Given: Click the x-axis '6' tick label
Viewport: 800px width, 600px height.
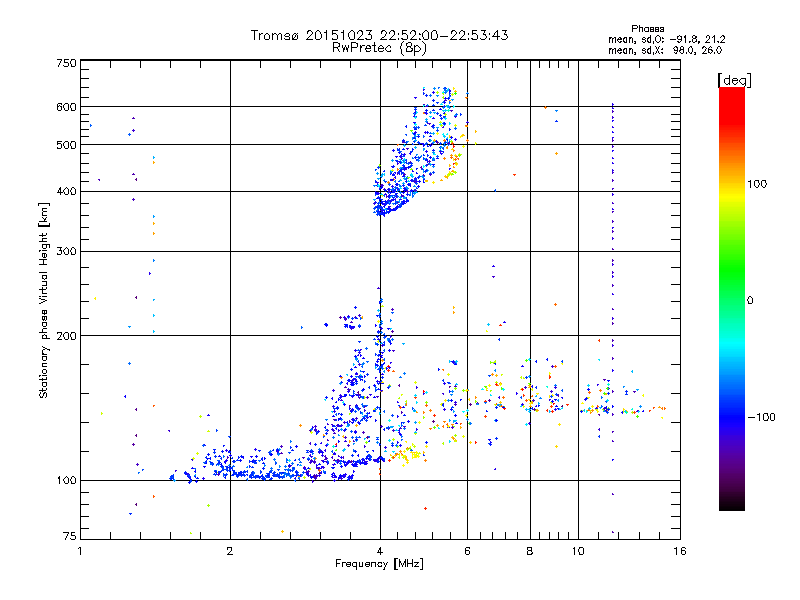Looking at the screenshot, I should pos(467,551).
